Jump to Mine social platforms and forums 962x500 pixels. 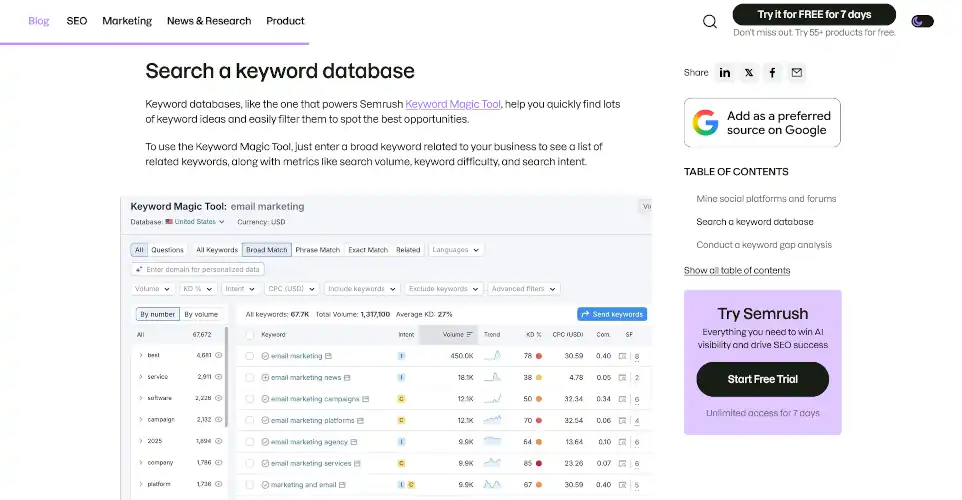[x=766, y=199]
